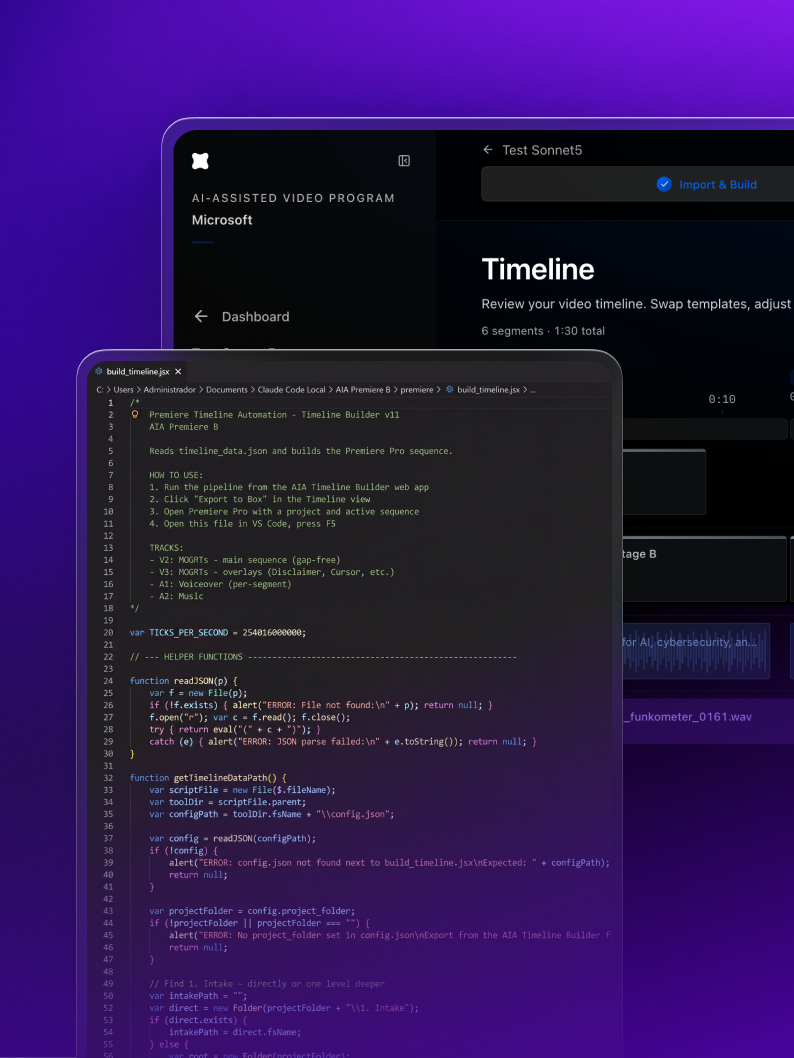
Task: Click the Dashboard back arrow icon
Action: 201,316
